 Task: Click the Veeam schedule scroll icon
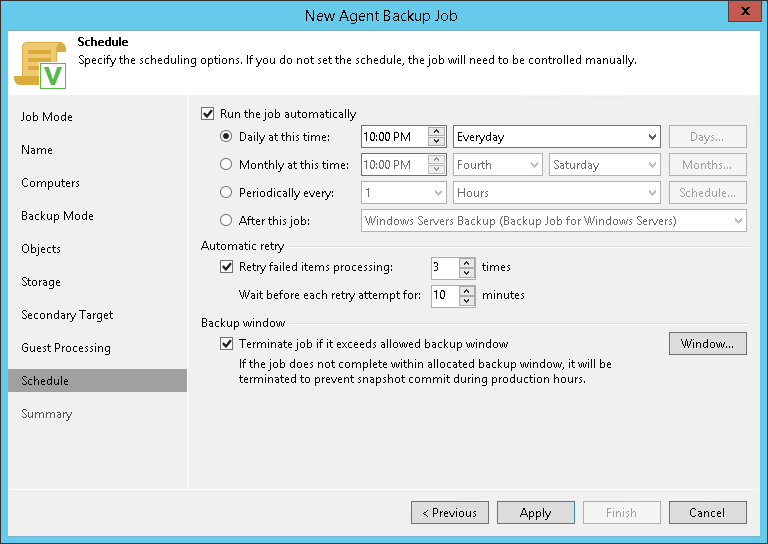click(x=40, y=65)
